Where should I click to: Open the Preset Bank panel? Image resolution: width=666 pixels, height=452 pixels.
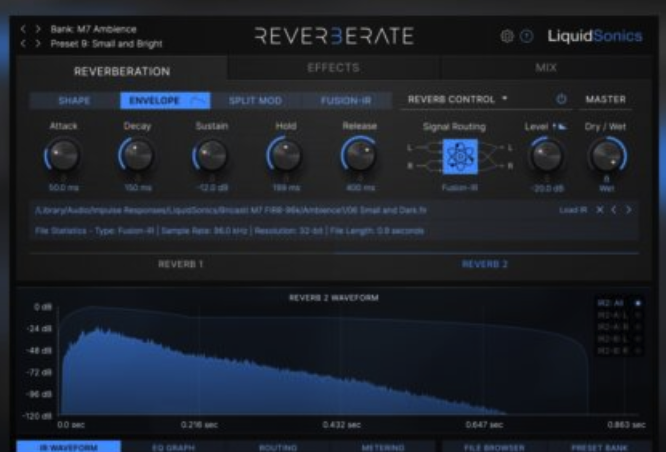pos(599,447)
